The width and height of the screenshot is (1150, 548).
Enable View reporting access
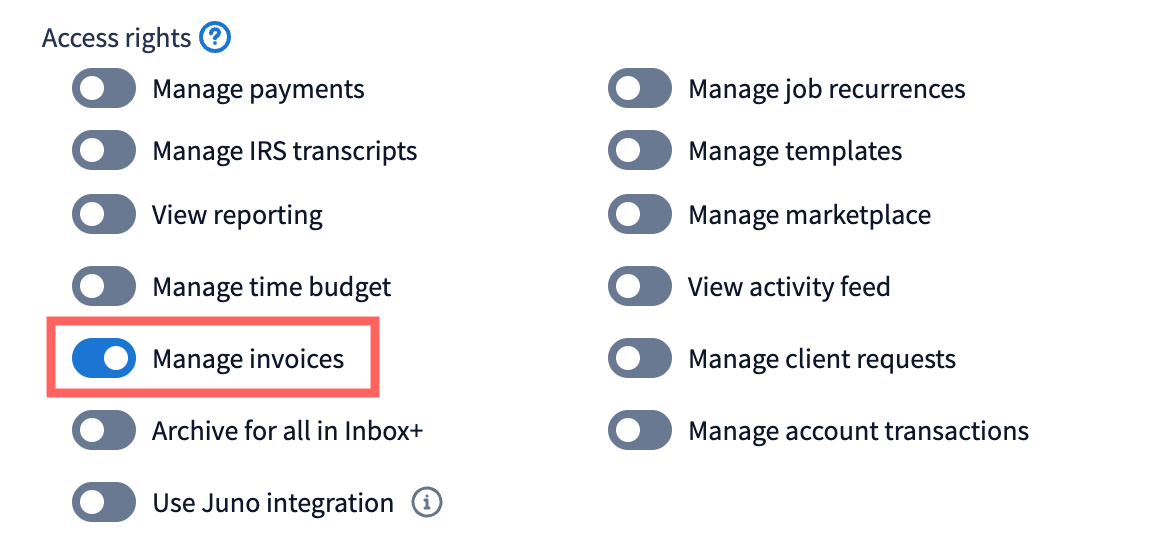(103, 215)
